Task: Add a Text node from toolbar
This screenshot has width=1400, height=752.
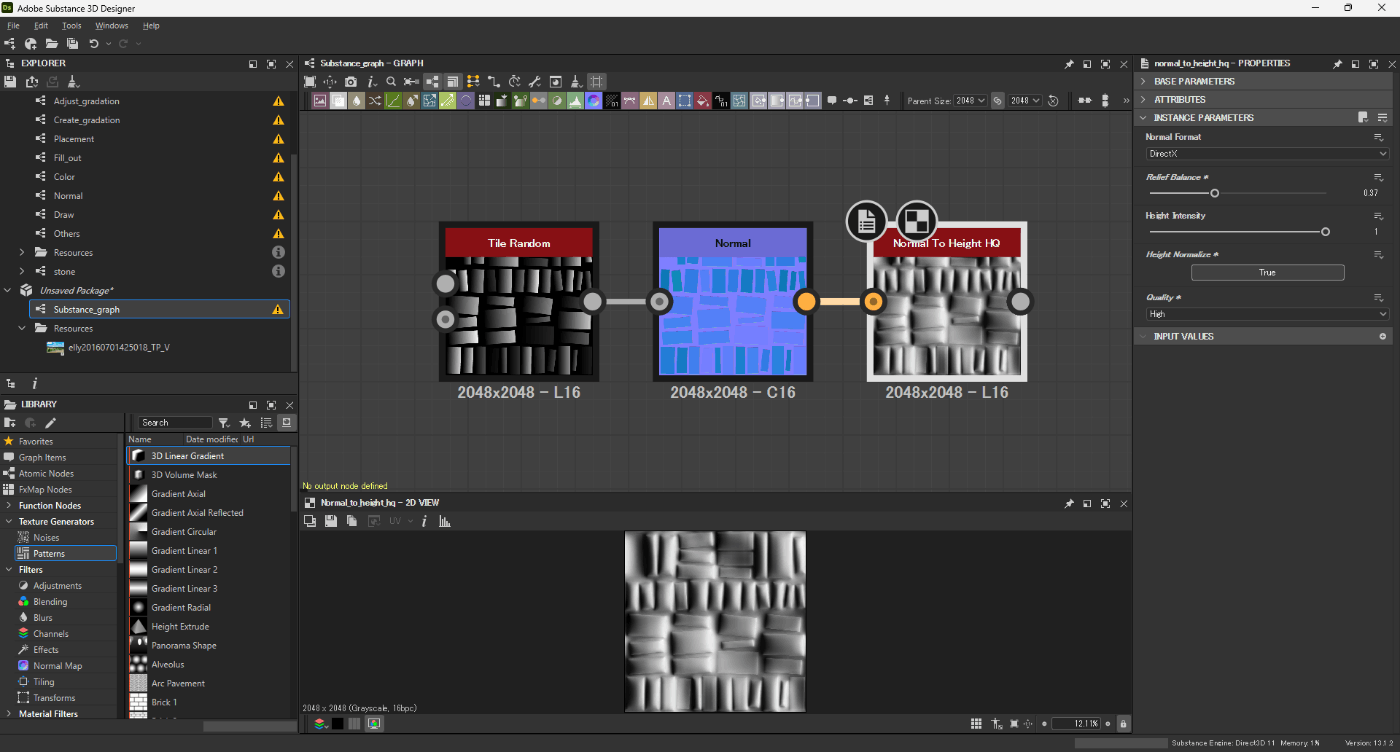Action: (x=666, y=100)
